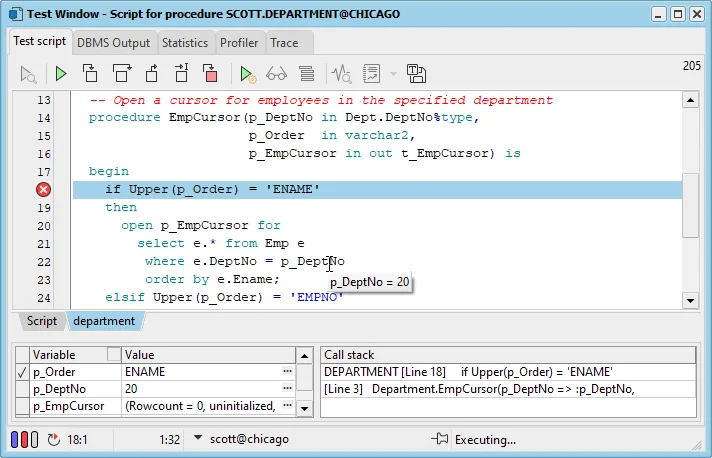Open ellipsis button for ENAME value
Image resolution: width=712 pixels, height=458 pixels.
287,371
